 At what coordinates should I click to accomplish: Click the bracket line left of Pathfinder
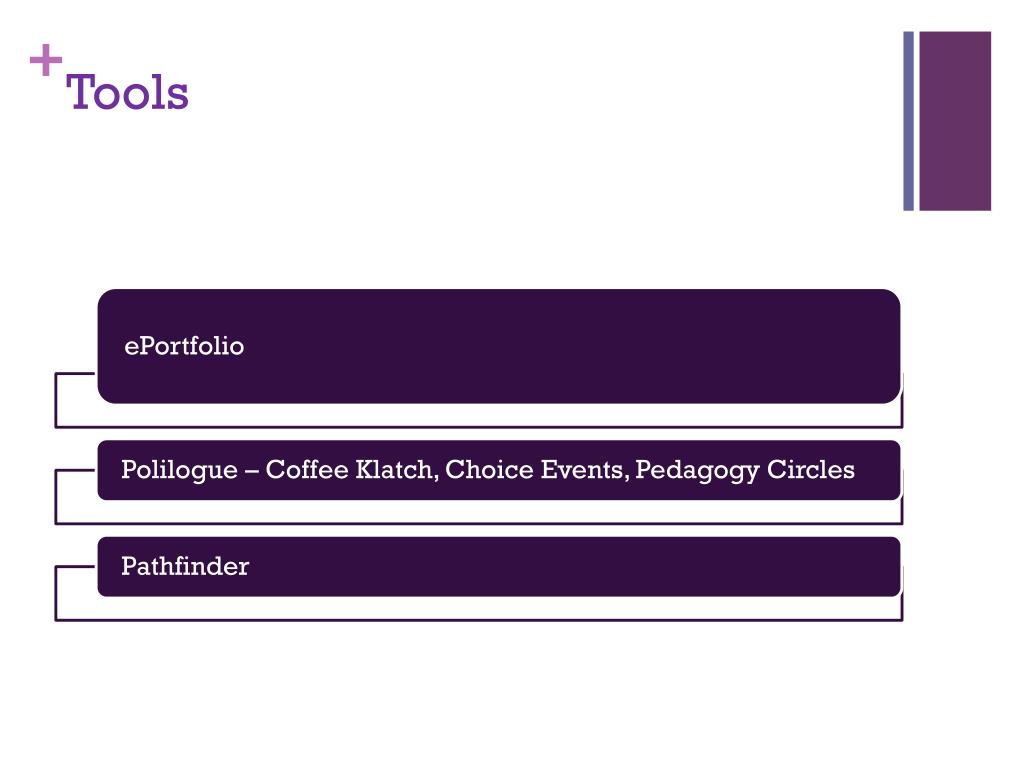[56, 593]
